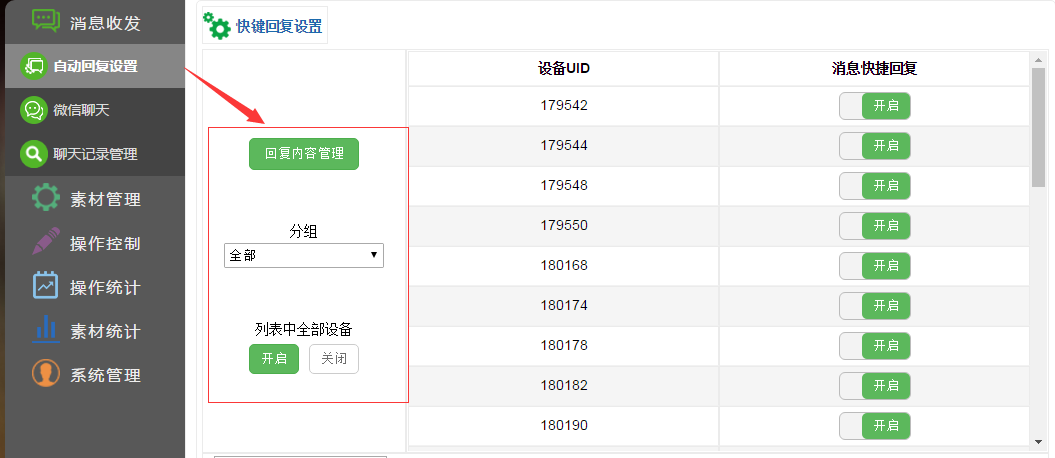Image resolution: width=1055 pixels, height=458 pixels.
Task: Click device UID 180182
Action: [x=564, y=385]
